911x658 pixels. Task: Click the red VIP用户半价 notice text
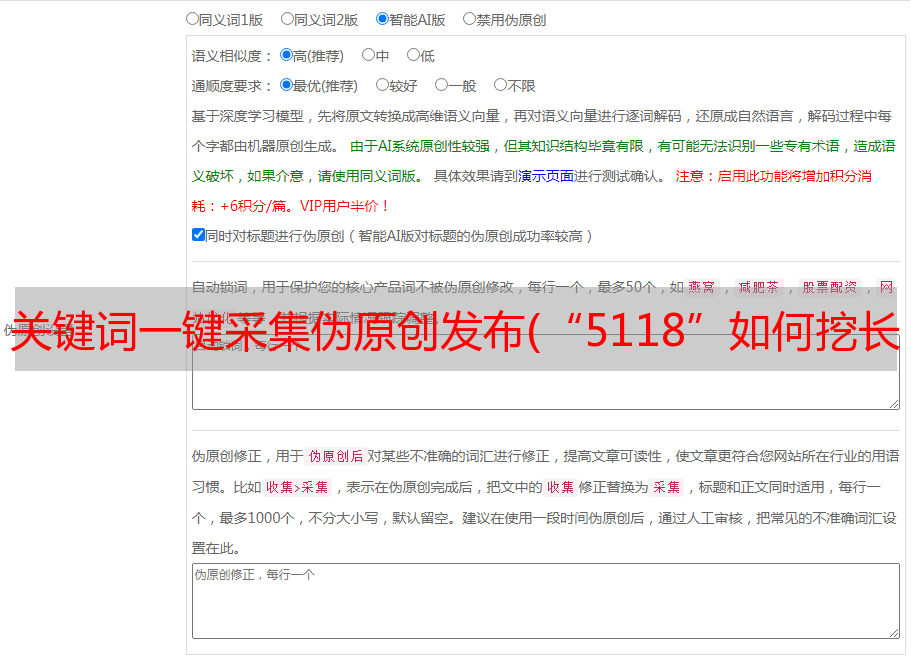344,206
